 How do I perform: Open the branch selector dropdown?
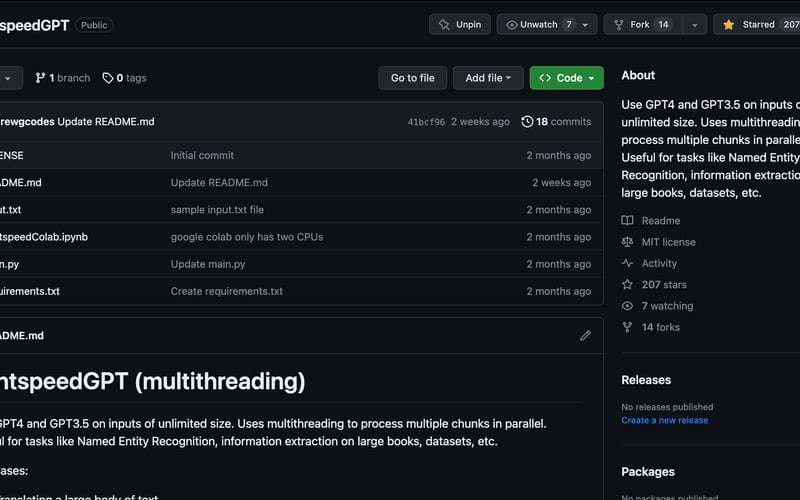tap(10, 78)
